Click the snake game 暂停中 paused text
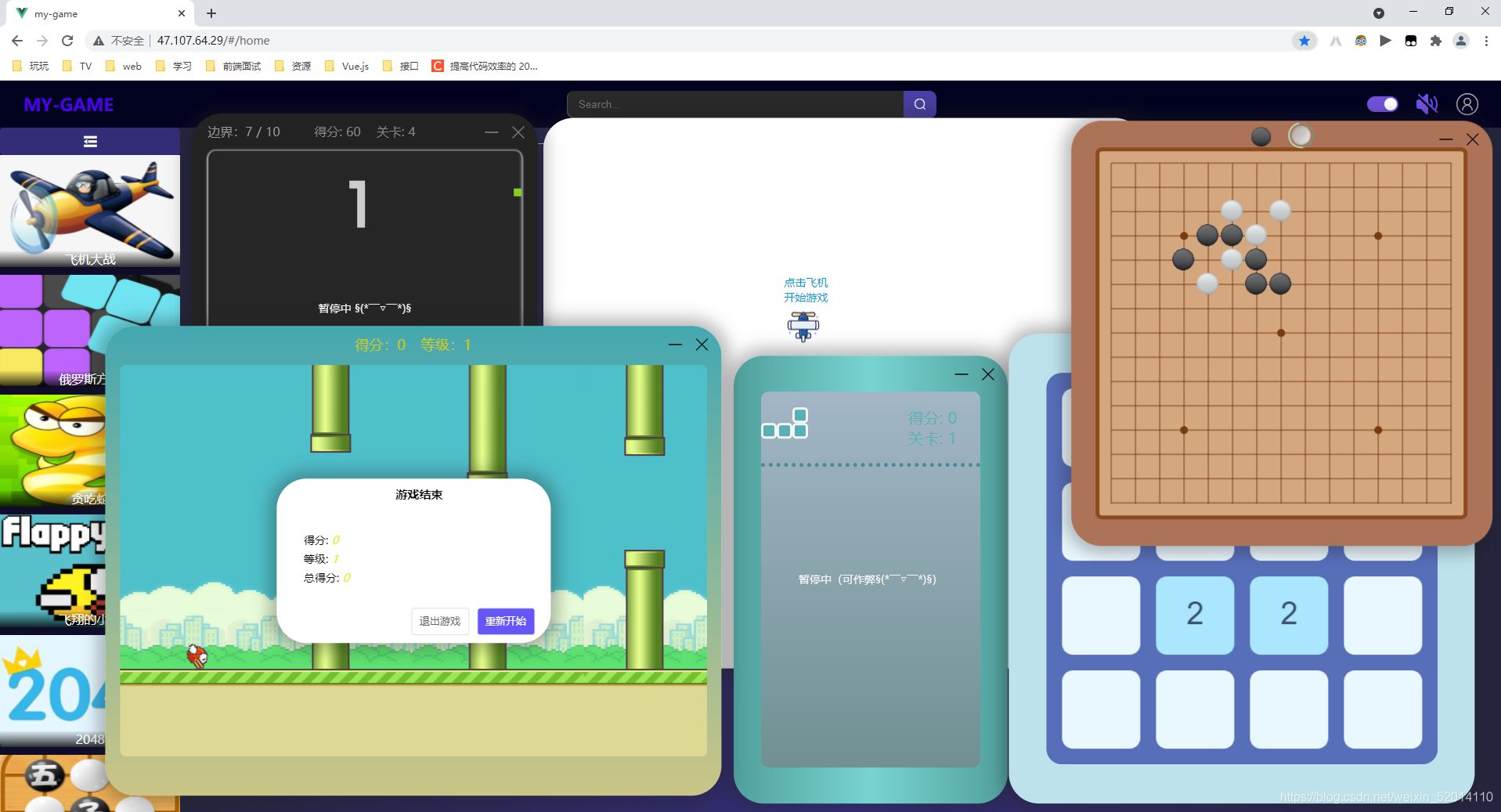 [x=365, y=309]
